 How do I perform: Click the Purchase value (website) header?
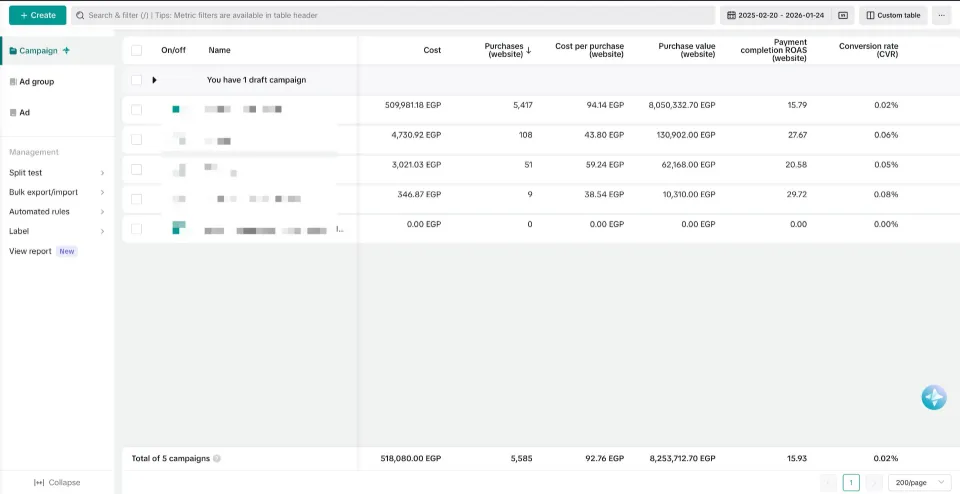686,50
